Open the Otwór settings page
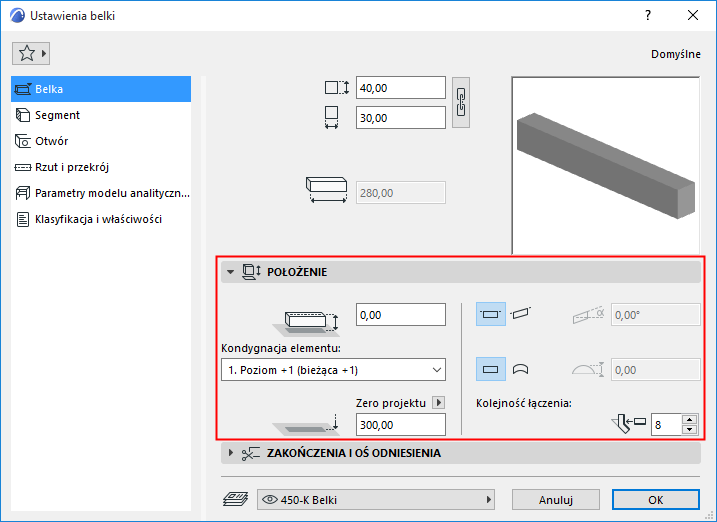The height and width of the screenshot is (522, 717). (101, 141)
